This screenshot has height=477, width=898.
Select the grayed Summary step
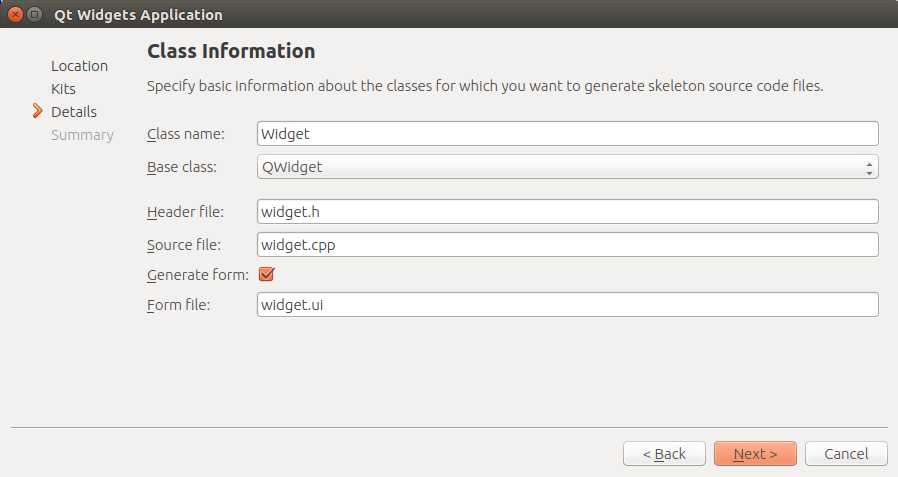point(82,135)
